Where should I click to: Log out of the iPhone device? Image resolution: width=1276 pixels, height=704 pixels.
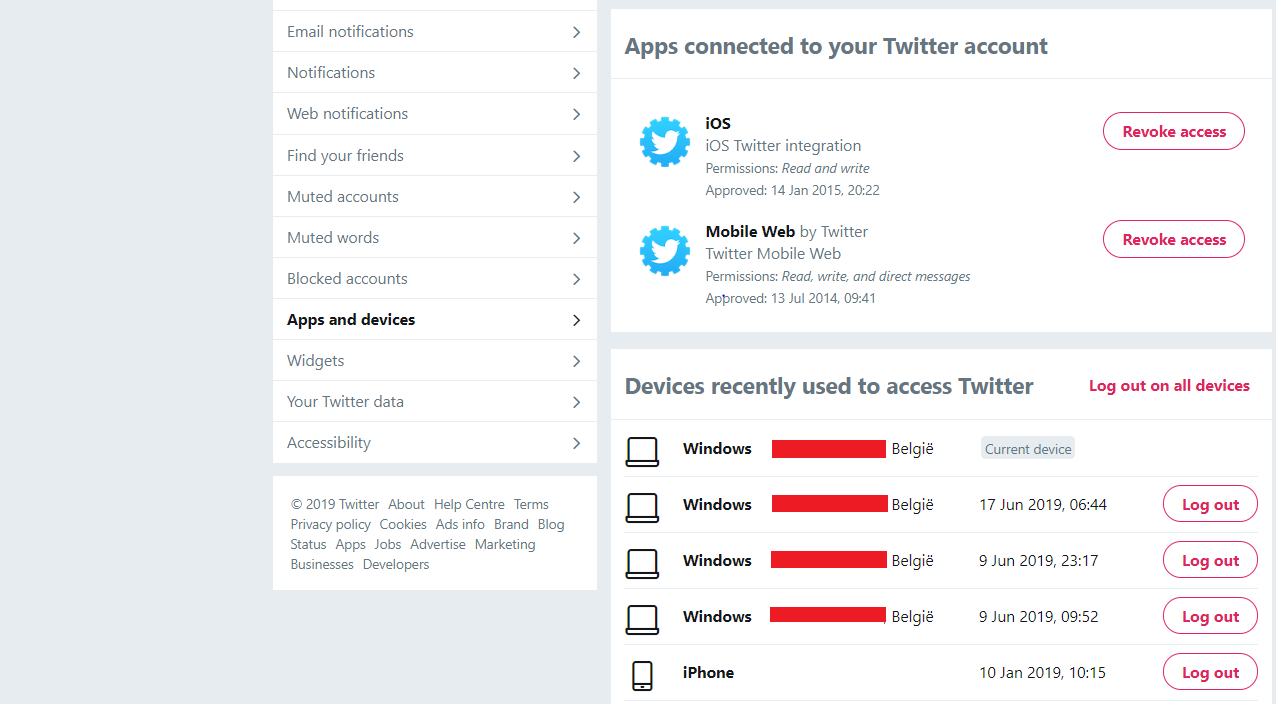click(x=1210, y=672)
